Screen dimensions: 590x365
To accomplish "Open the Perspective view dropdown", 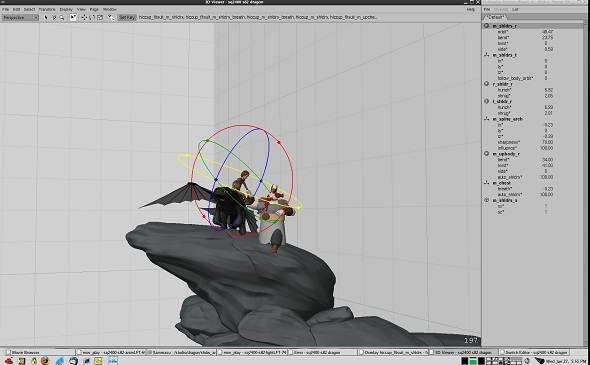I will (20, 17).
